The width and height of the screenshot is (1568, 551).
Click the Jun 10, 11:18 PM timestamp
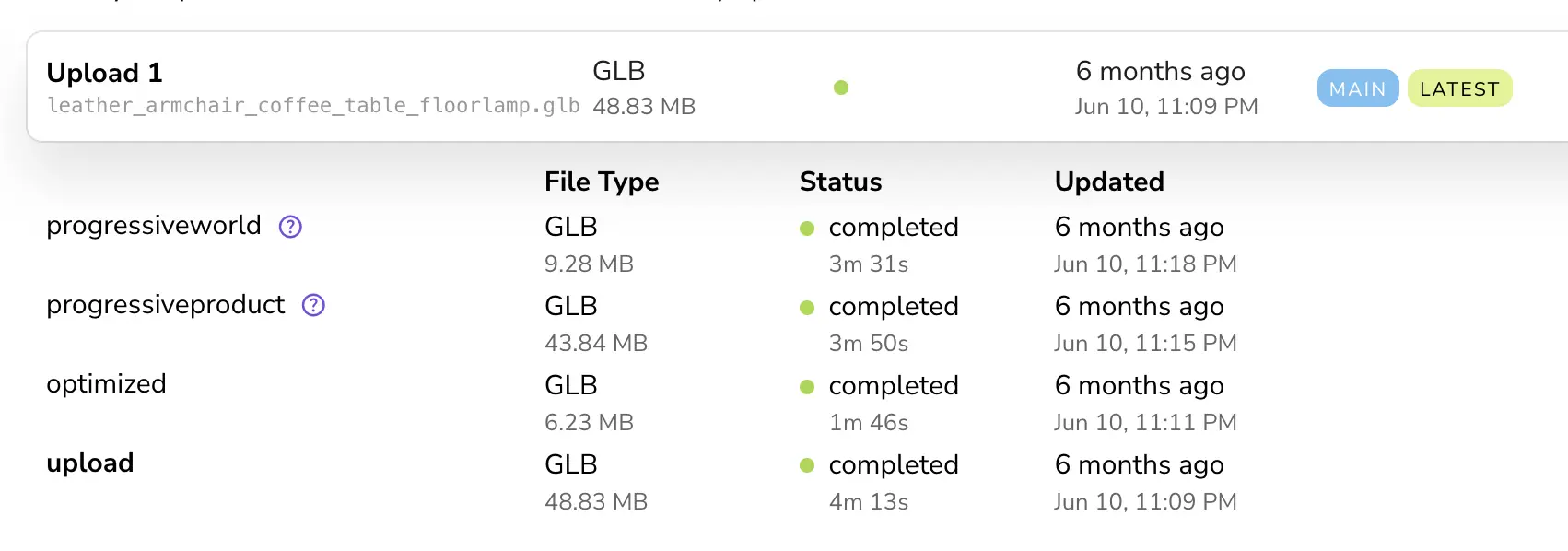click(1145, 264)
